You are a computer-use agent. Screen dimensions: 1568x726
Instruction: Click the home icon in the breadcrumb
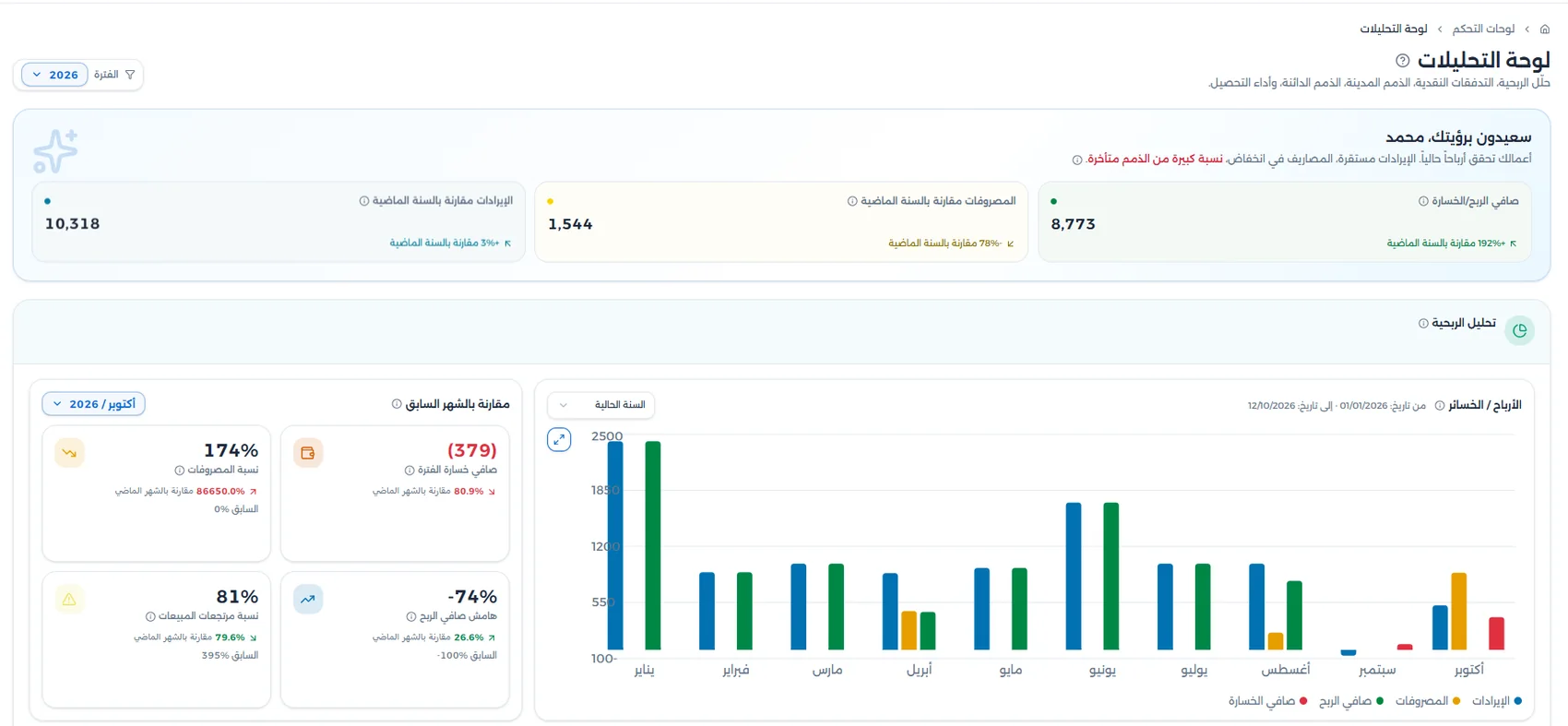(x=1545, y=30)
